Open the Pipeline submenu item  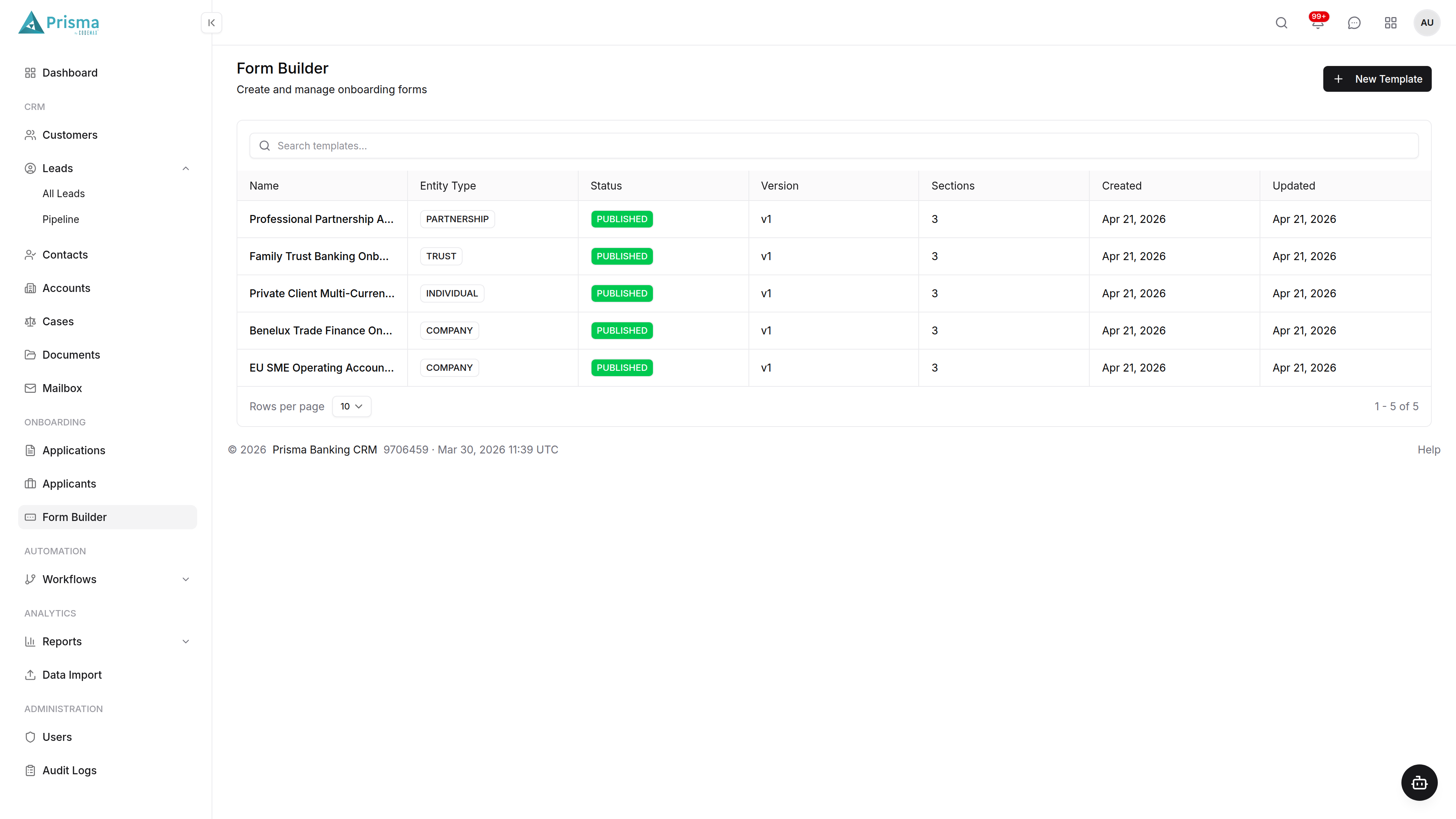61,219
